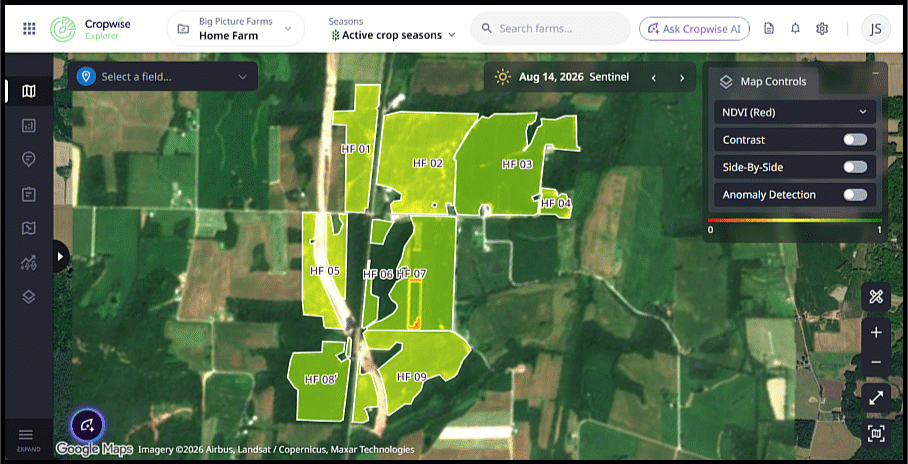
Task: Open the floating Cropwise AI button
Action: [x=87, y=426]
